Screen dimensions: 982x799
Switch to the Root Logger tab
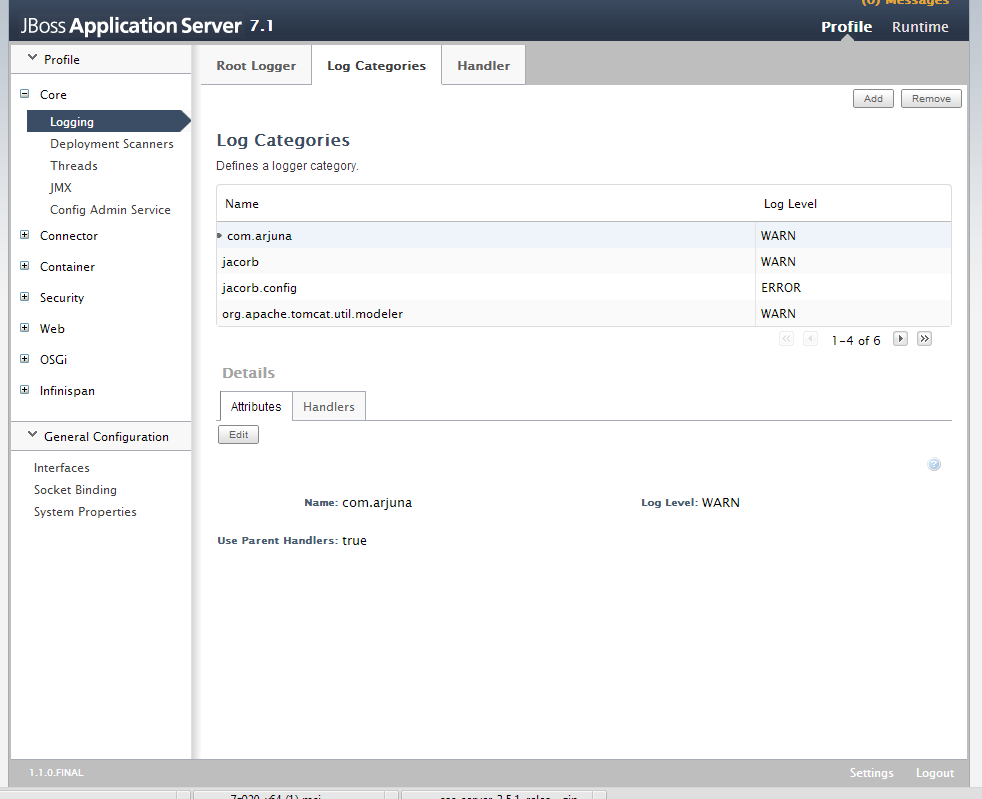tap(255, 64)
